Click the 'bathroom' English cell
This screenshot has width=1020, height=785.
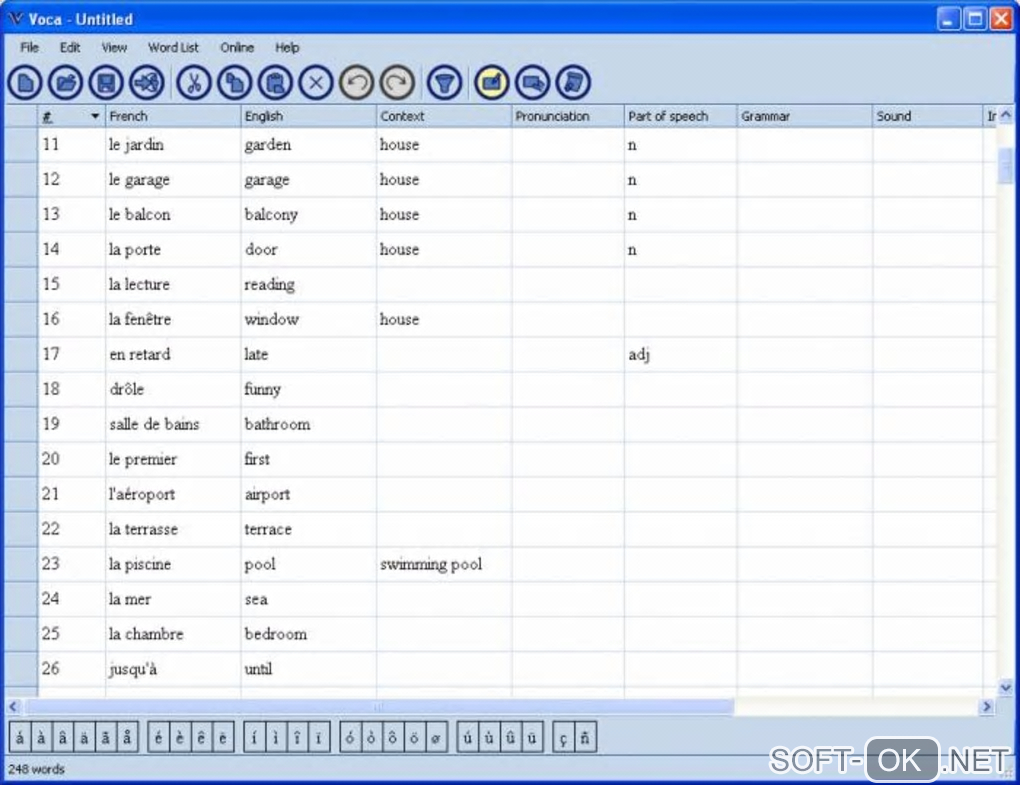(308, 424)
